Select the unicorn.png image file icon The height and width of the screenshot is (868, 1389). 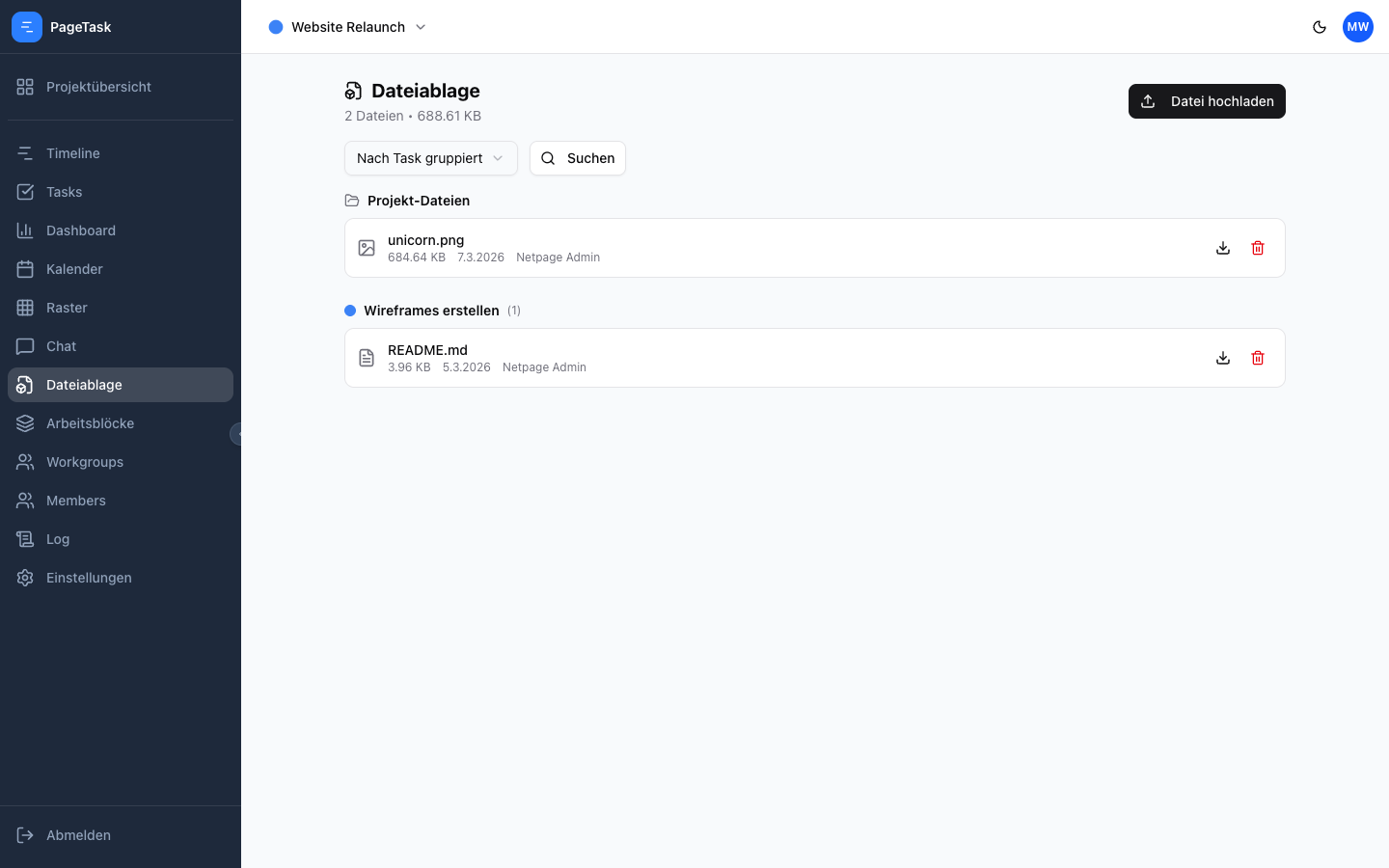click(x=367, y=248)
